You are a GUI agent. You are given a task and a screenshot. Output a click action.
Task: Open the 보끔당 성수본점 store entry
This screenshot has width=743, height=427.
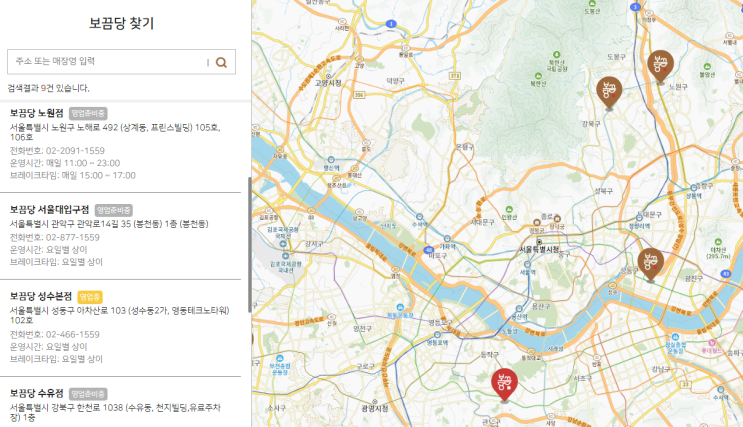(121, 327)
